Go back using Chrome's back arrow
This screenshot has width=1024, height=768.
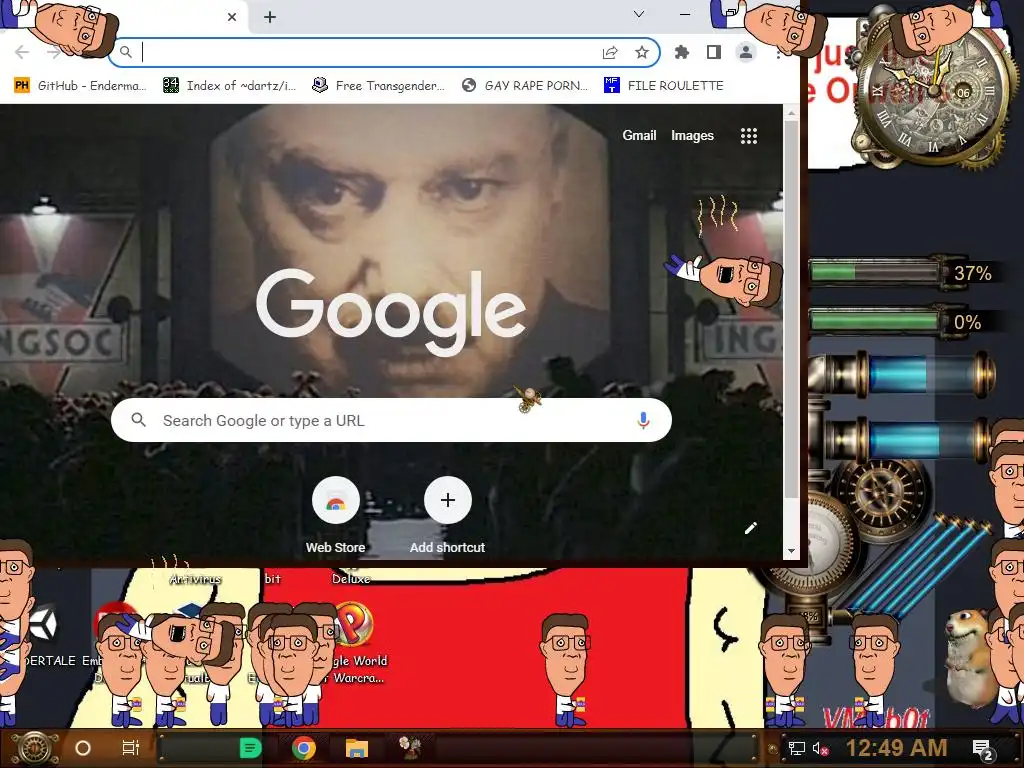22,52
